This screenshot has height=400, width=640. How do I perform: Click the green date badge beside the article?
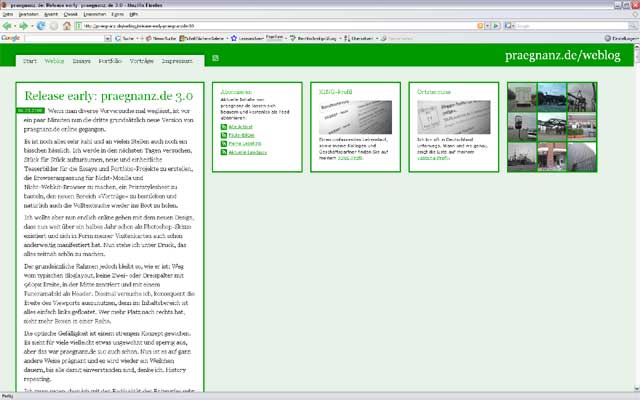tap(30, 111)
